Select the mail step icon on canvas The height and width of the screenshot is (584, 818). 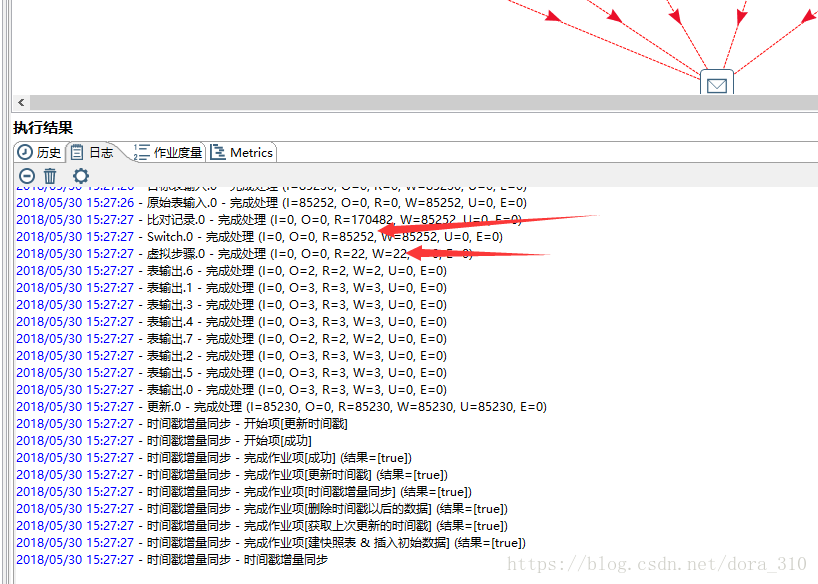pos(716,84)
